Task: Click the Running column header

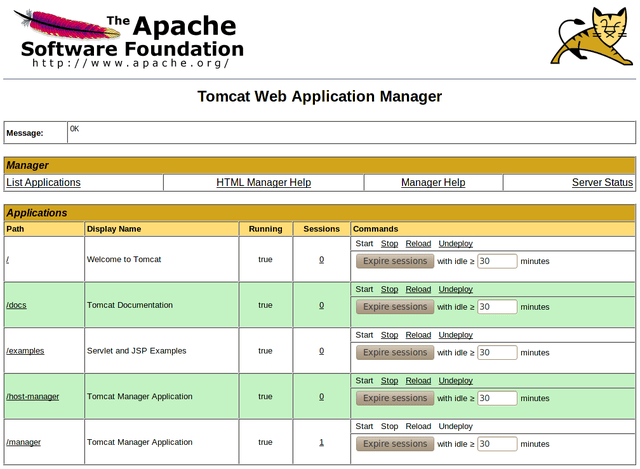Action: pos(266,229)
